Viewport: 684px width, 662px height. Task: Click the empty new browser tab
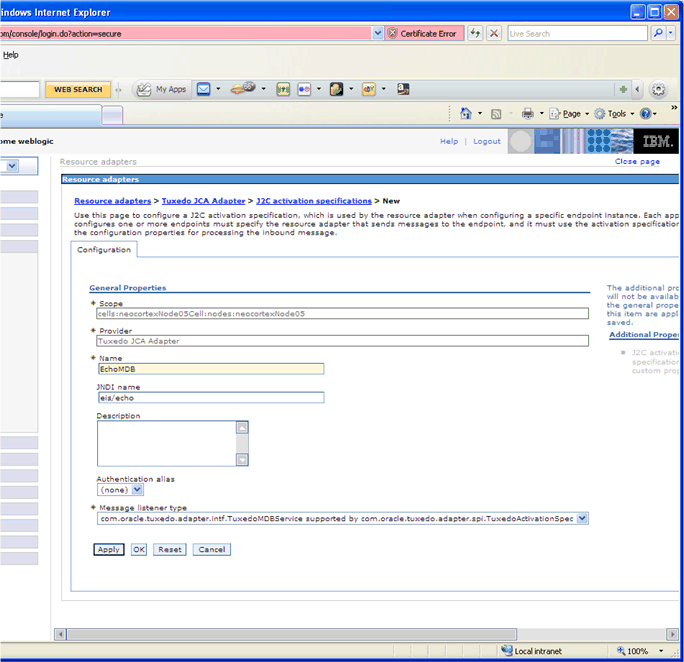tap(112, 115)
